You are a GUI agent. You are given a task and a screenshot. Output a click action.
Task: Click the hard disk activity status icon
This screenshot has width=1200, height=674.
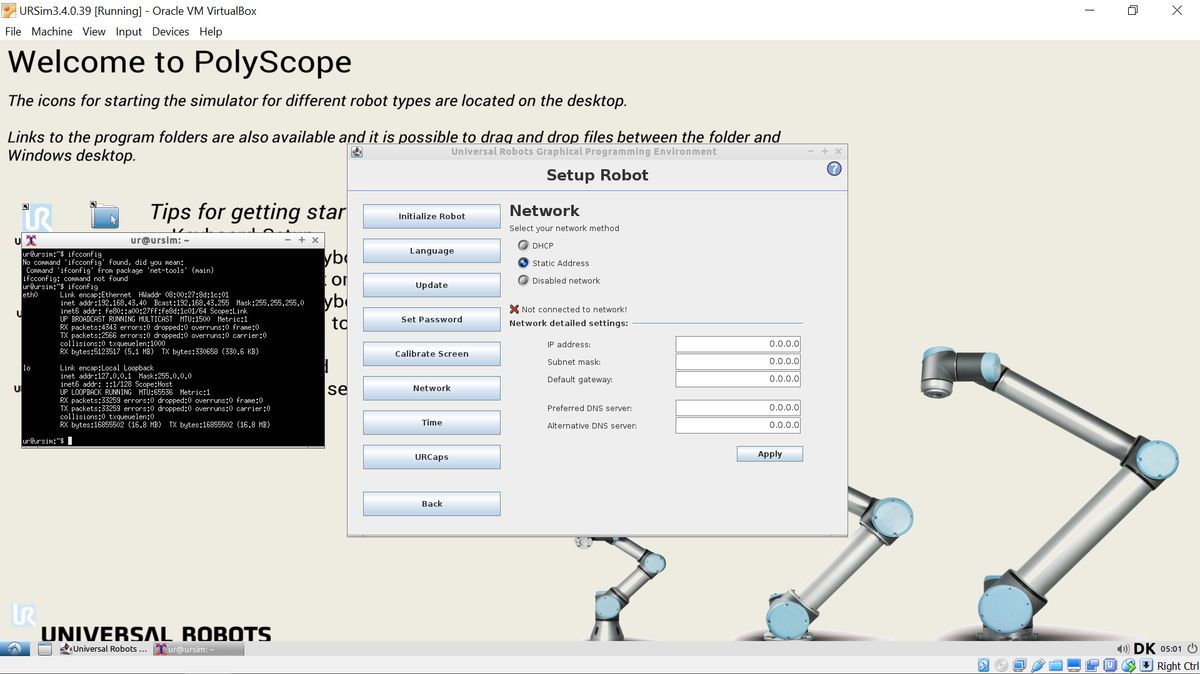[x=983, y=664]
